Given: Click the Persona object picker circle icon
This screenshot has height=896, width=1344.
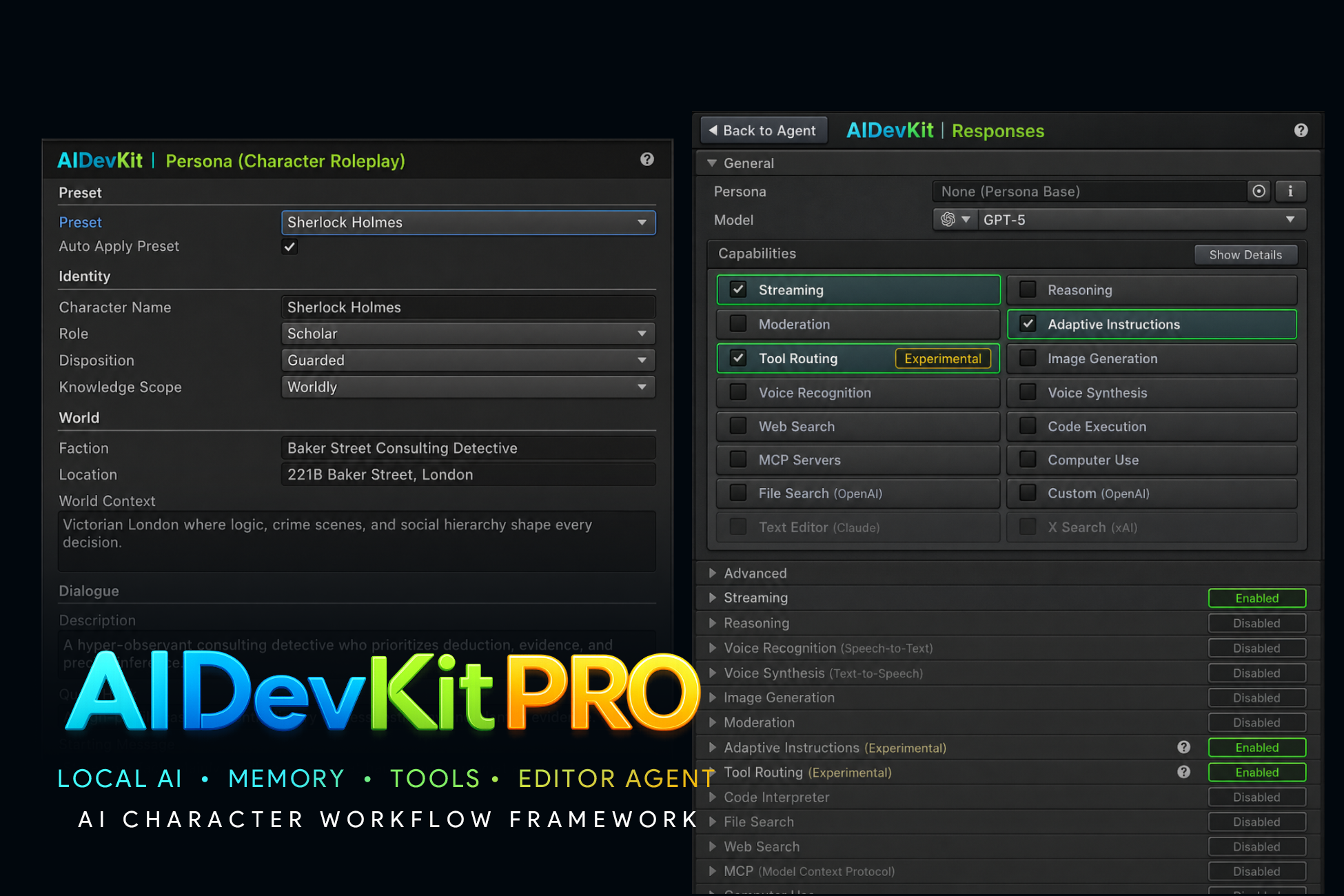Looking at the screenshot, I should (x=1259, y=192).
